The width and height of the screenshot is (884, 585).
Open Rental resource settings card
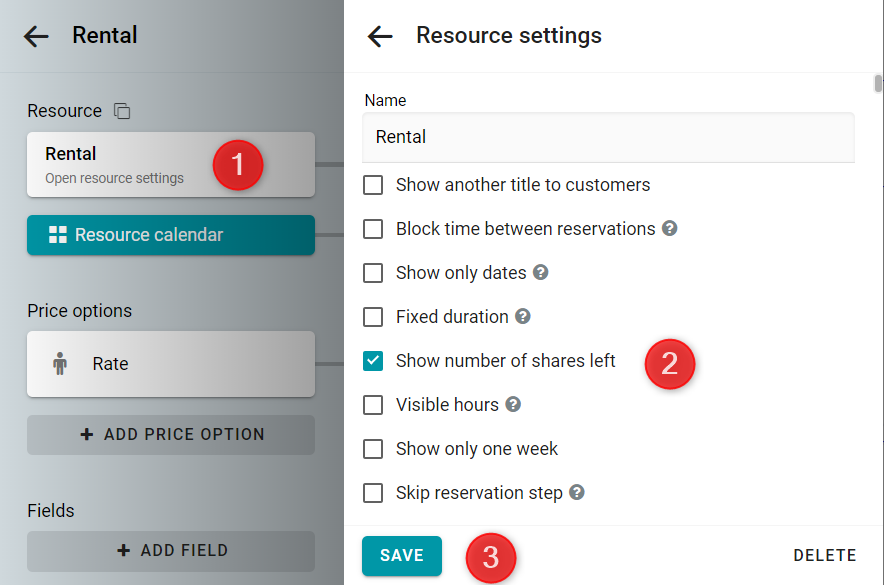click(x=171, y=165)
